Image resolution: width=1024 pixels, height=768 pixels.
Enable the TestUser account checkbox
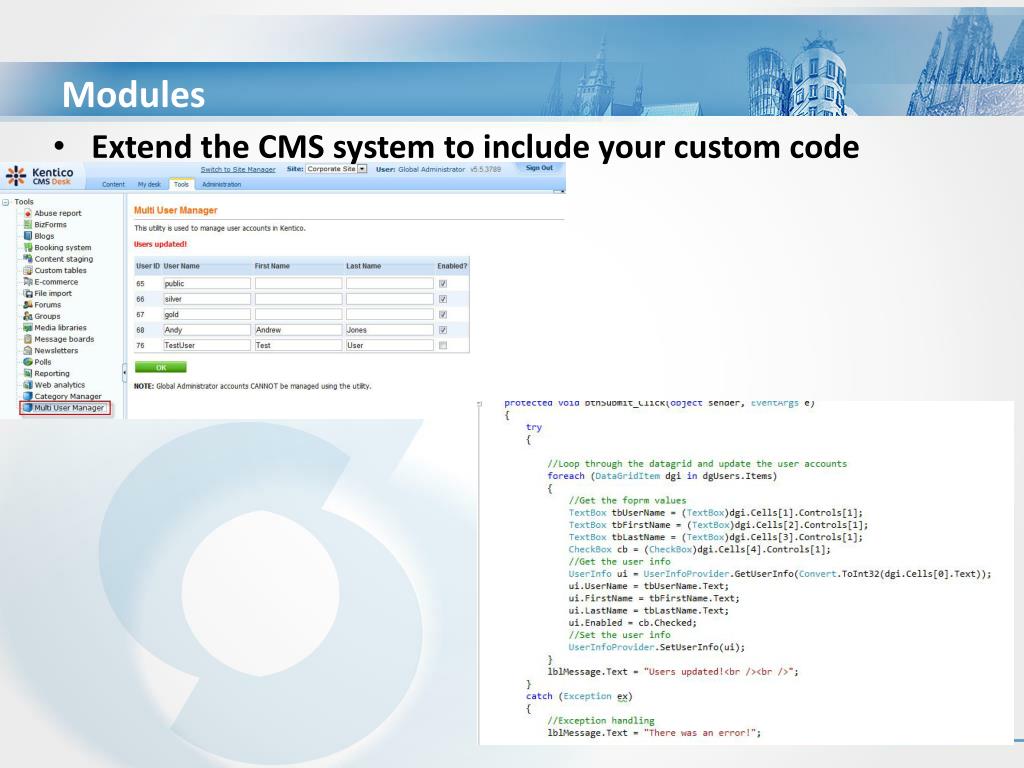click(443, 345)
